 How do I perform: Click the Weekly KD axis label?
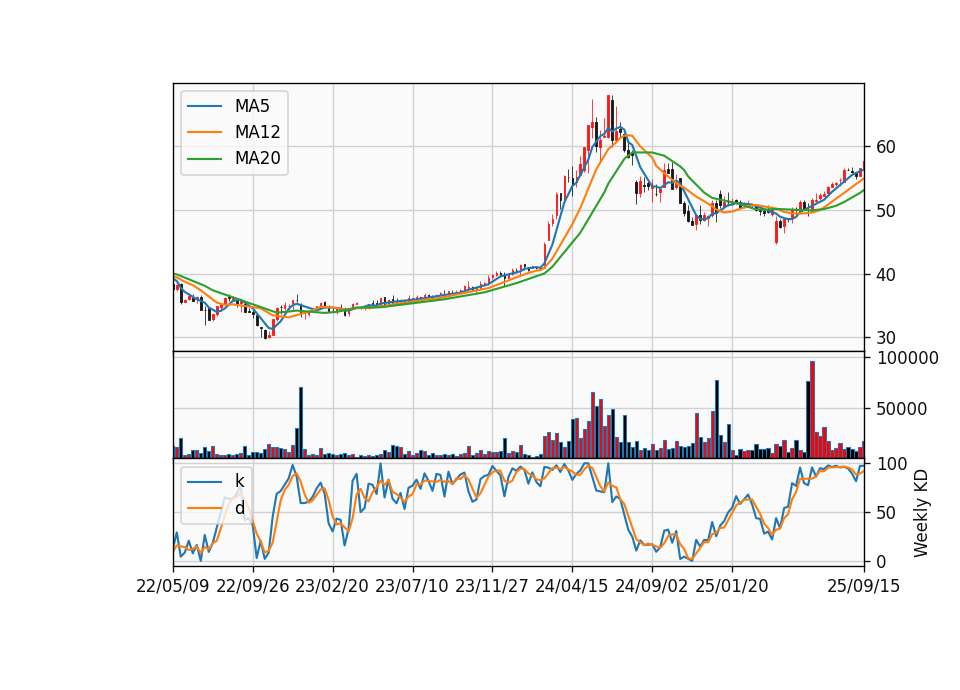pos(921,514)
